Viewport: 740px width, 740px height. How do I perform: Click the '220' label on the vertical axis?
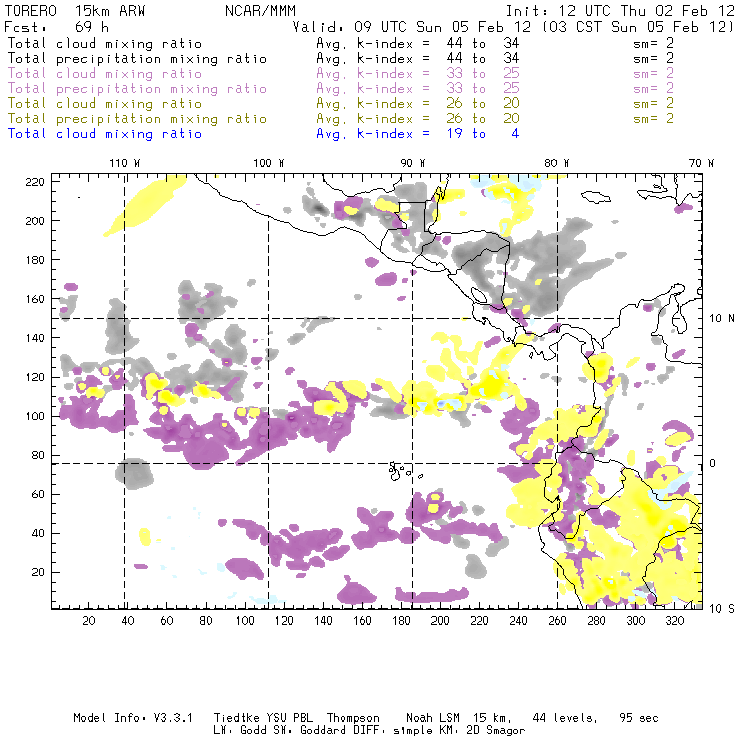coord(35,182)
